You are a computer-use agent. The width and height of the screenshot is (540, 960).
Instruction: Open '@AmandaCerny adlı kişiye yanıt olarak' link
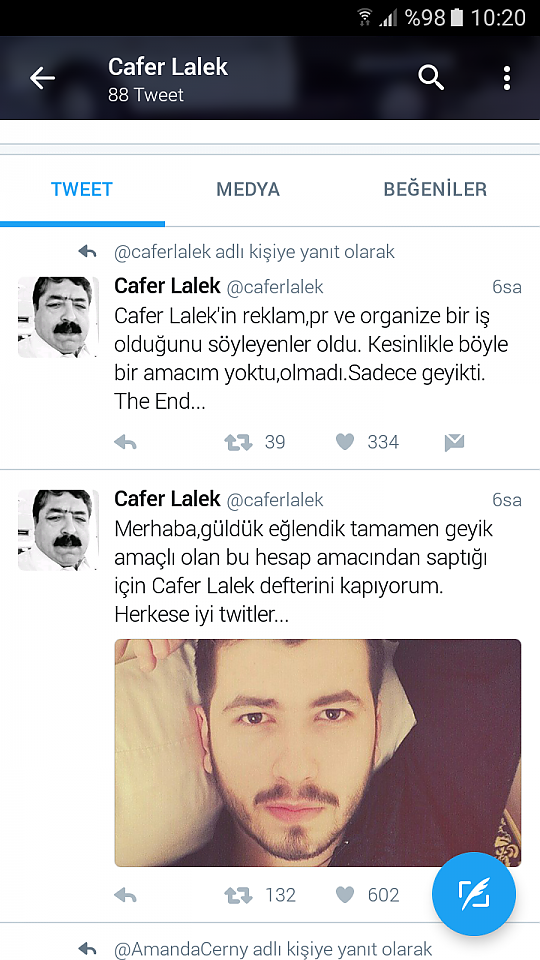click(273, 949)
